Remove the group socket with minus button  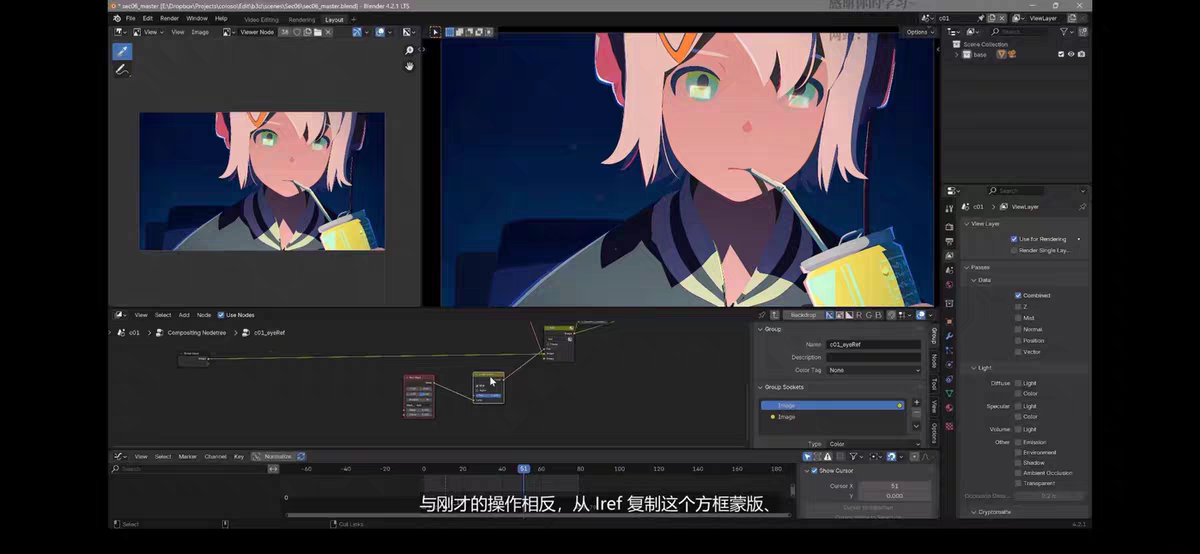pyautogui.click(x=916, y=414)
